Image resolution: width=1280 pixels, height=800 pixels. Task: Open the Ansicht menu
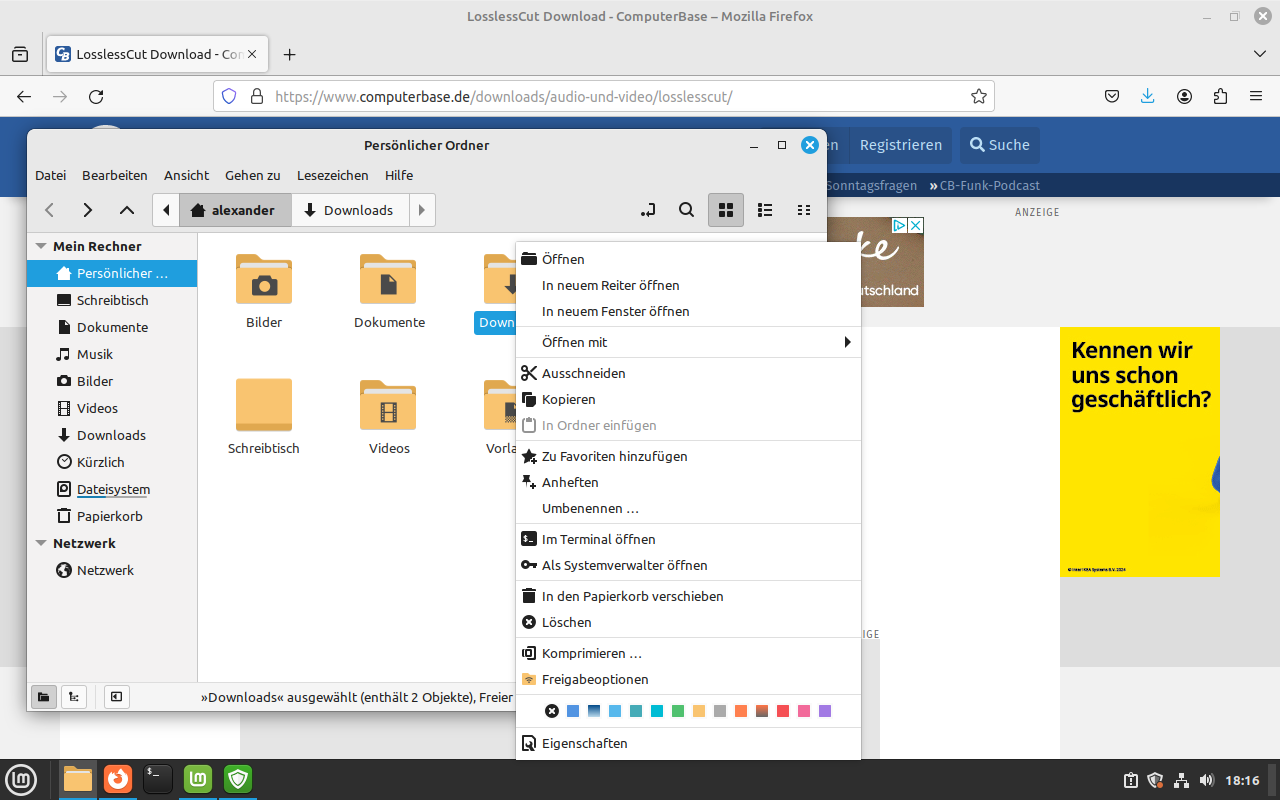click(x=187, y=175)
